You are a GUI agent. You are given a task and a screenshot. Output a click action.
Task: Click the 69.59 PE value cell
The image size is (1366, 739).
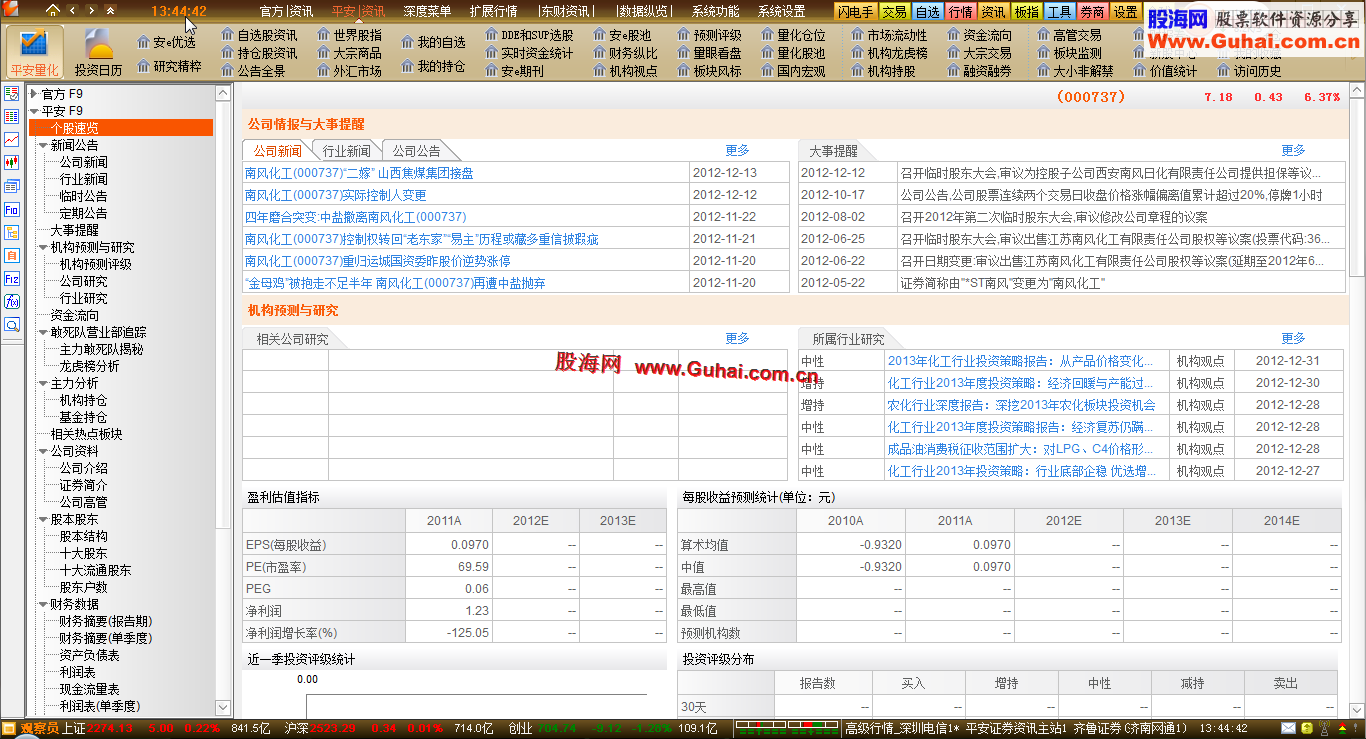pyautogui.click(x=448, y=567)
